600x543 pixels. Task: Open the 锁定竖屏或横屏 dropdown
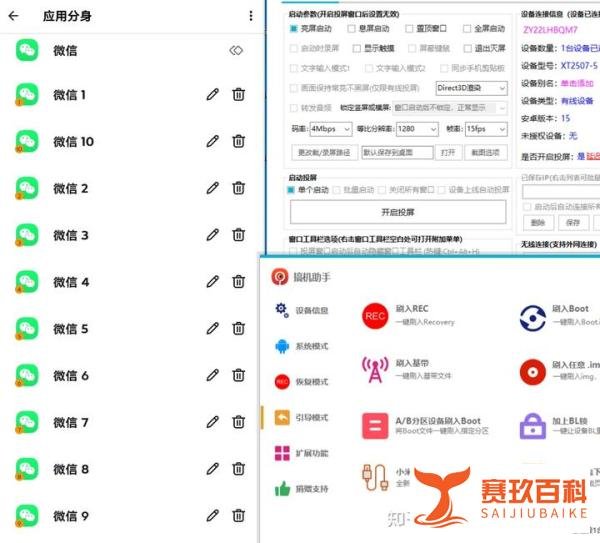coord(450,108)
